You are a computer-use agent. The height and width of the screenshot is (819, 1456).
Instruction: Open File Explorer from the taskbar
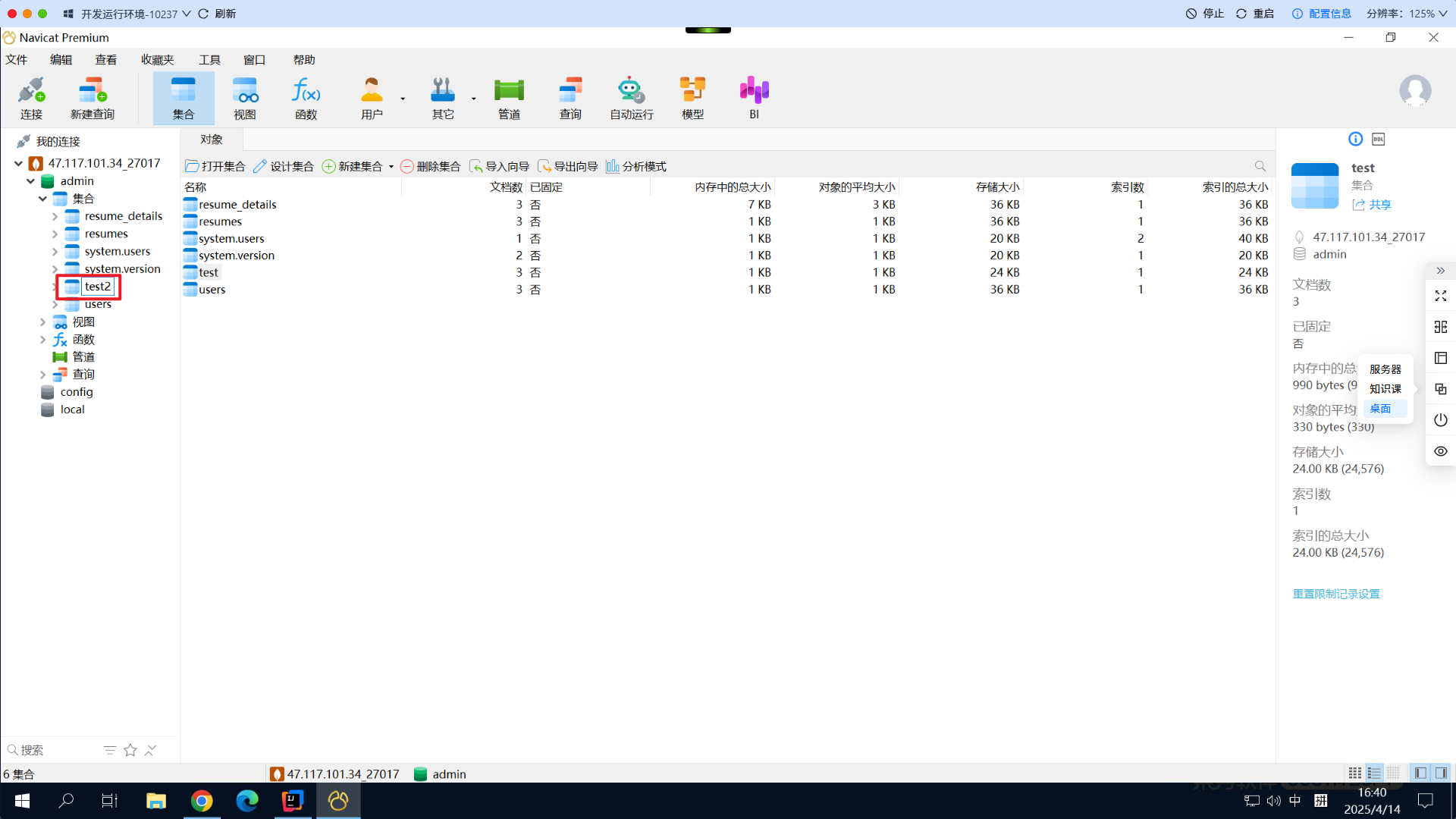coord(156,801)
